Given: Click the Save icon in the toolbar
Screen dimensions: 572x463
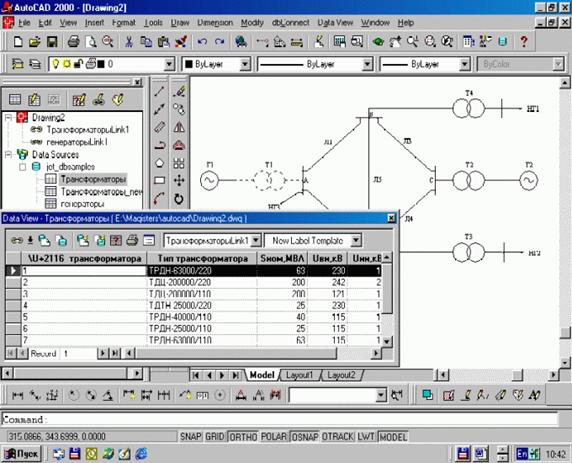Looking at the screenshot, I should pos(52,42).
